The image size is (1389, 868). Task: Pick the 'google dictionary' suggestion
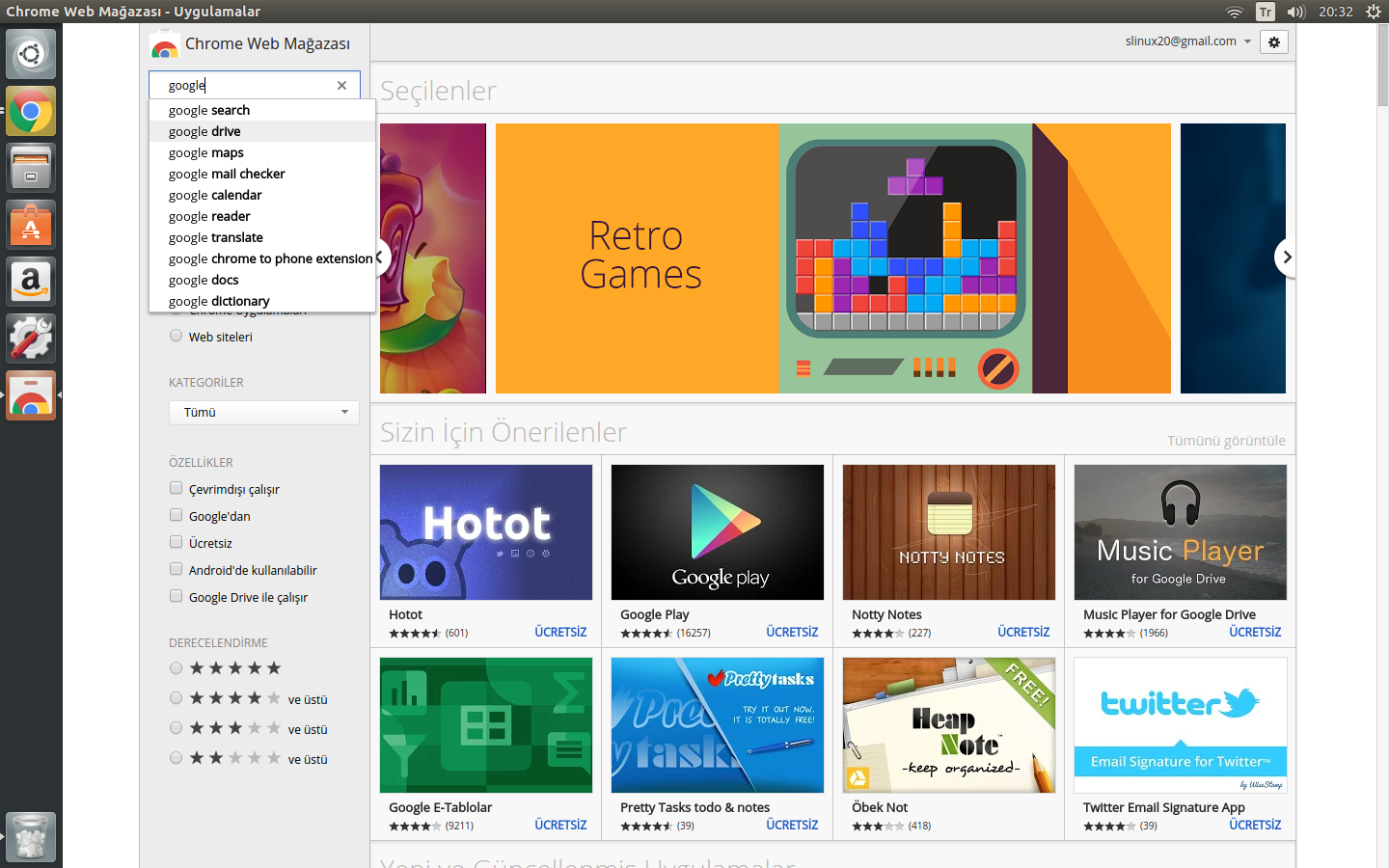tap(262, 301)
